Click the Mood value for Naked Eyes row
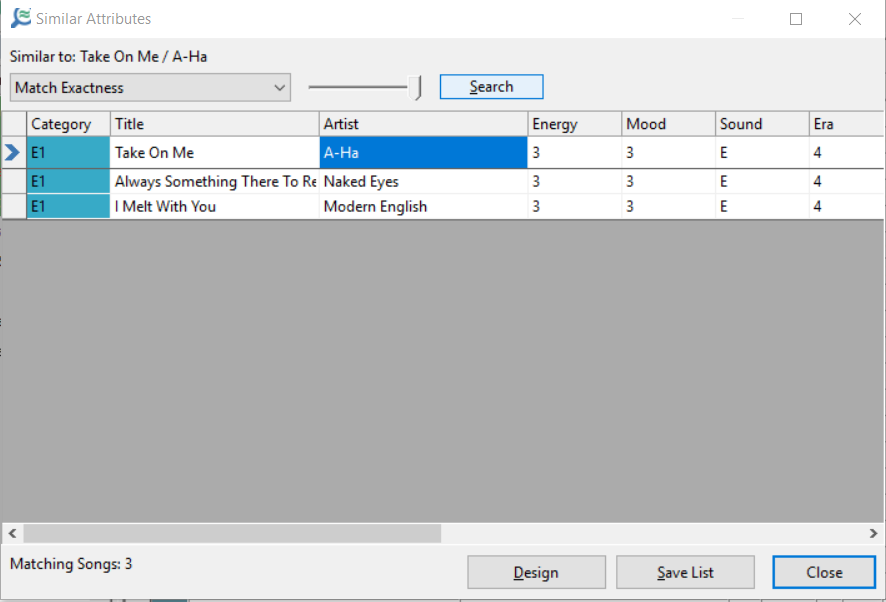The height and width of the screenshot is (602, 886). (668, 181)
